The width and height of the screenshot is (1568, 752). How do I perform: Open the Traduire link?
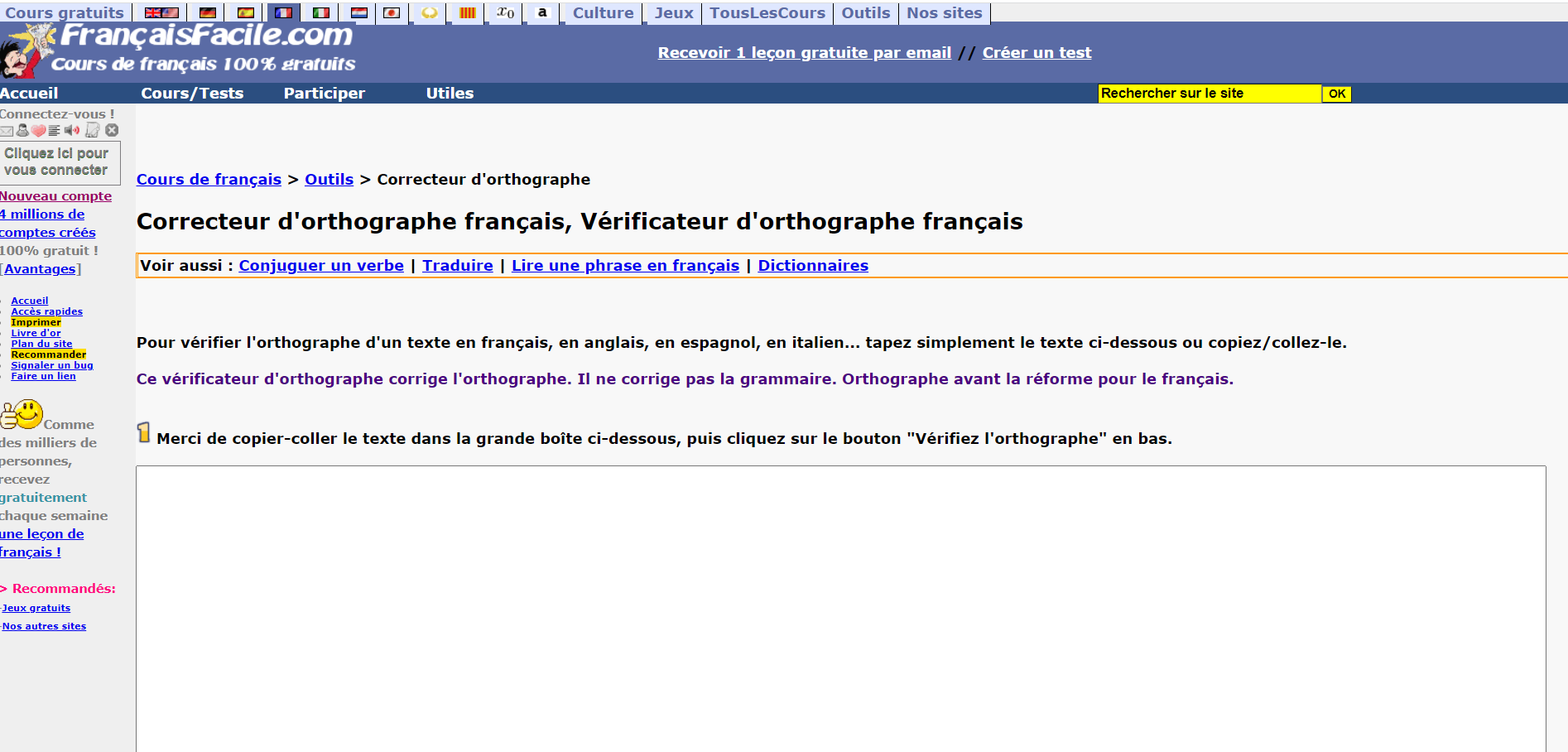pos(458,266)
